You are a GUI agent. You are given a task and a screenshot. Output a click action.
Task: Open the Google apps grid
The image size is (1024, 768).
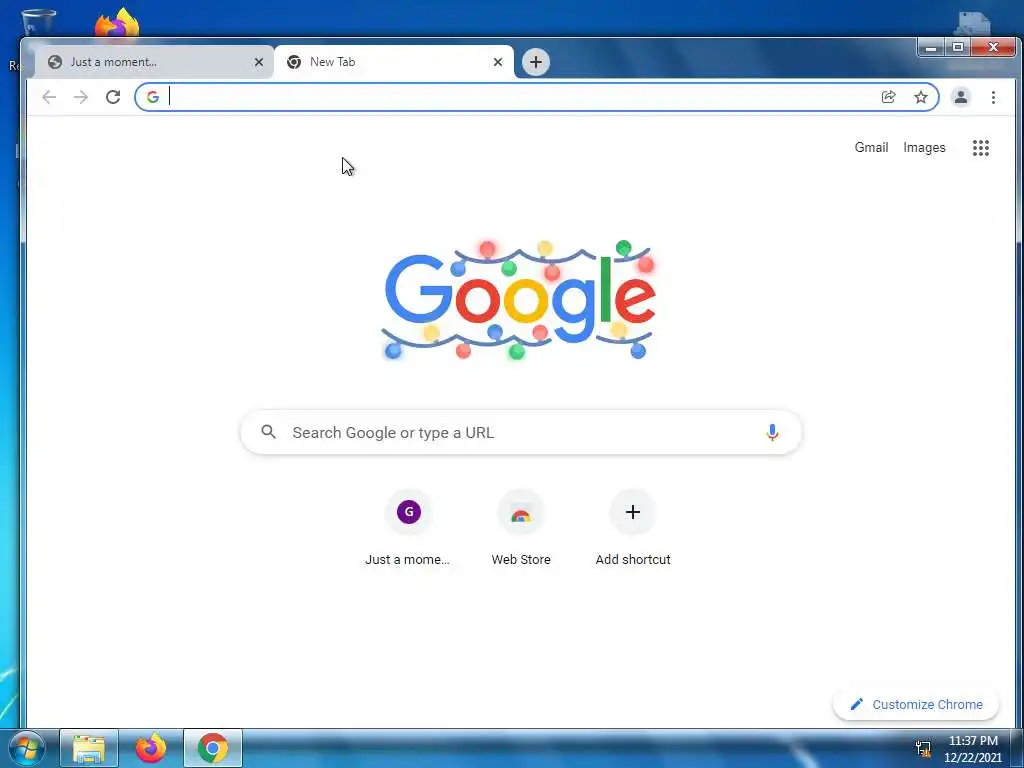[x=980, y=148]
